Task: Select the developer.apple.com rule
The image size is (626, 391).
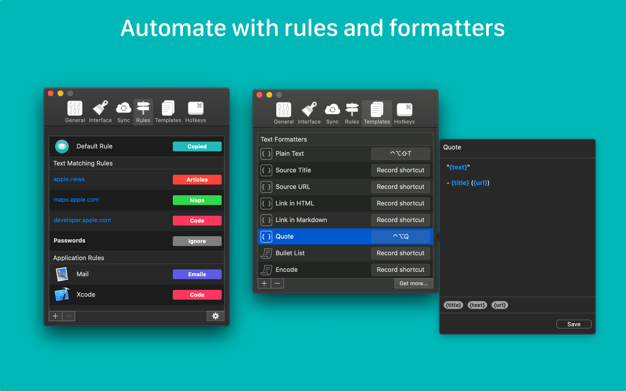Action: point(137,220)
